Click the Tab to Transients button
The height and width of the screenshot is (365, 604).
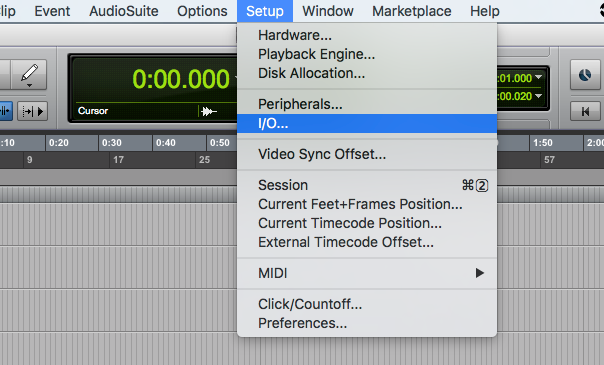tap(33, 111)
